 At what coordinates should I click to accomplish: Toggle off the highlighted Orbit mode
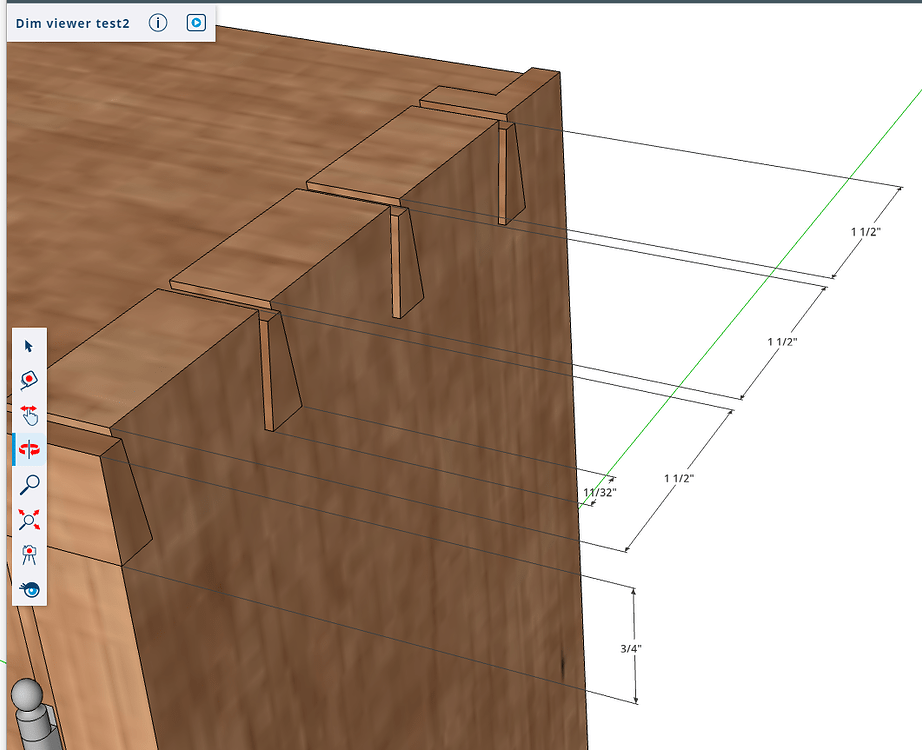pyautogui.click(x=28, y=449)
